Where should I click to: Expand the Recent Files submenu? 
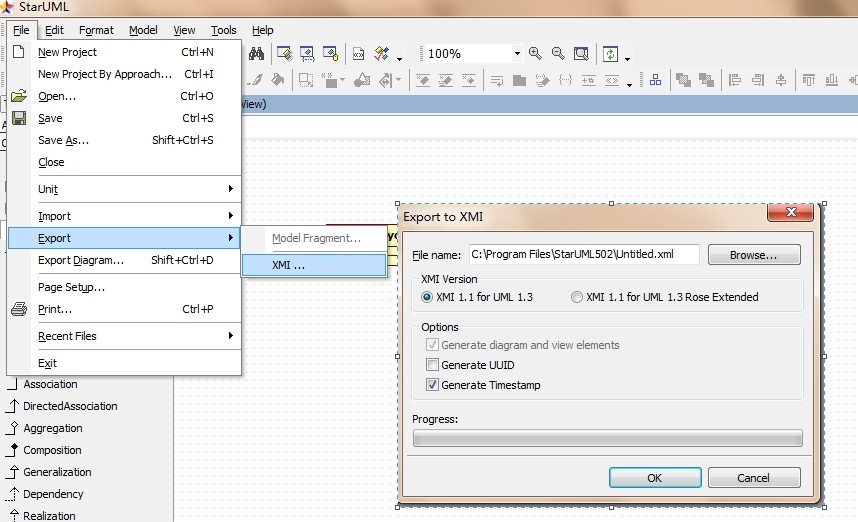point(124,336)
